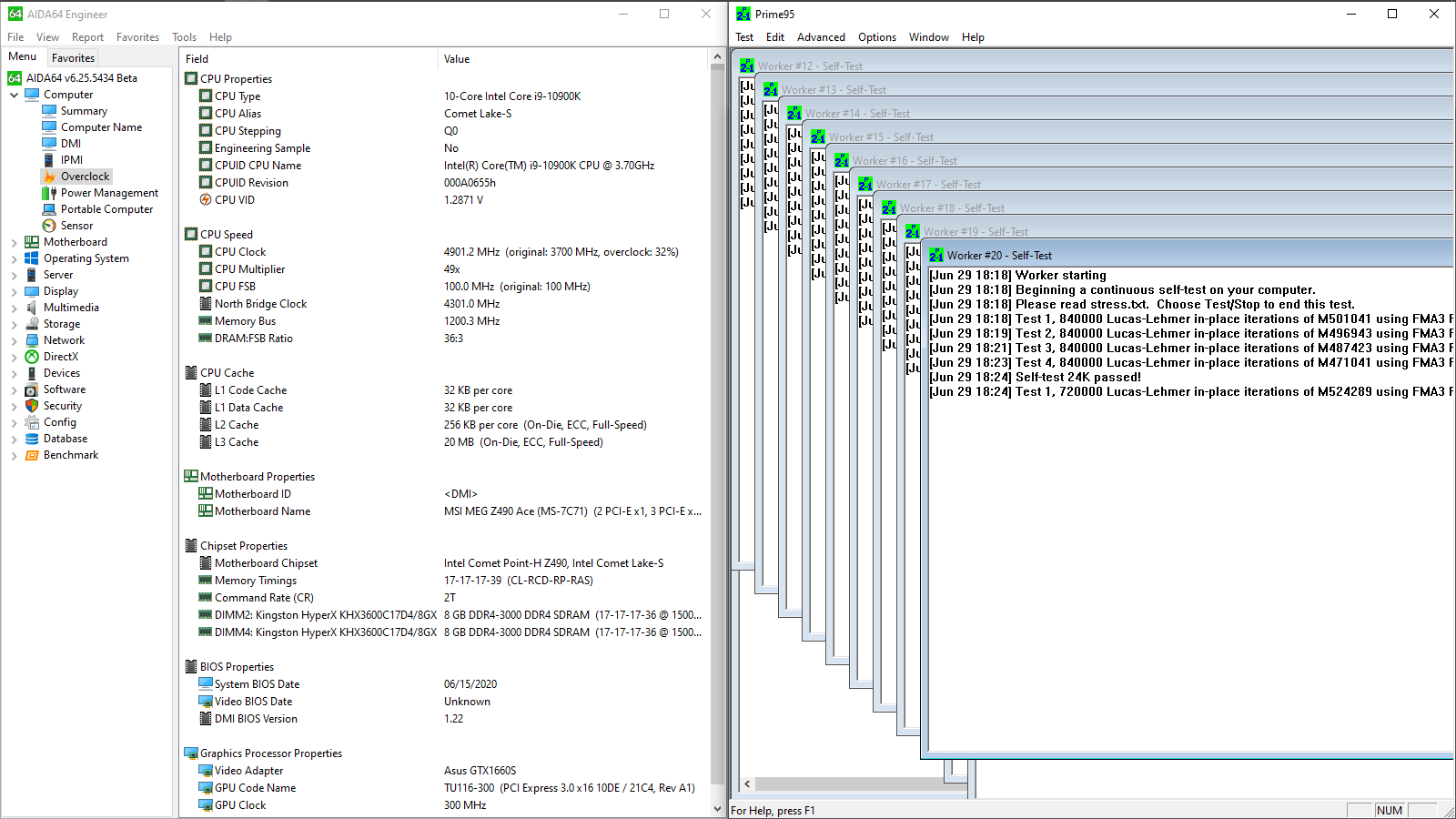Image resolution: width=1456 pixels, height=819 pixels.
Task: Select the DirectX Xbox icon
Action: [x=32, y=357]
